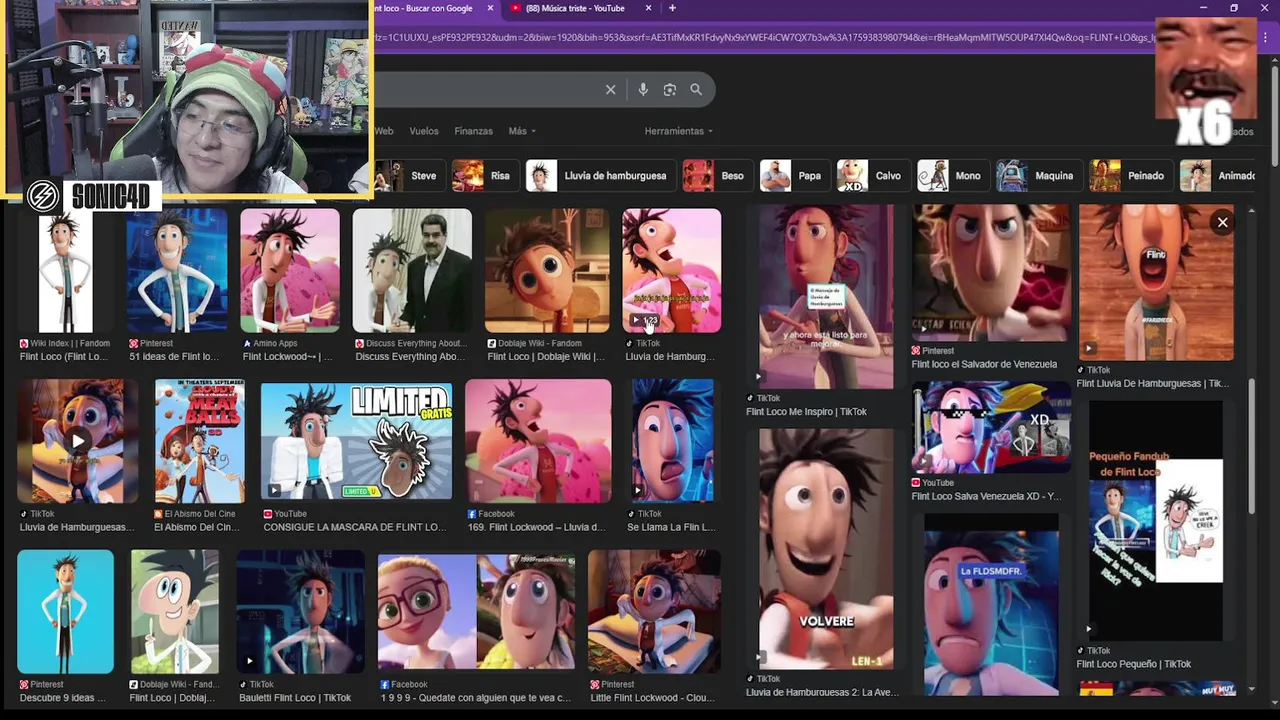Close the Flint loco Google search tab

point(490,8)
